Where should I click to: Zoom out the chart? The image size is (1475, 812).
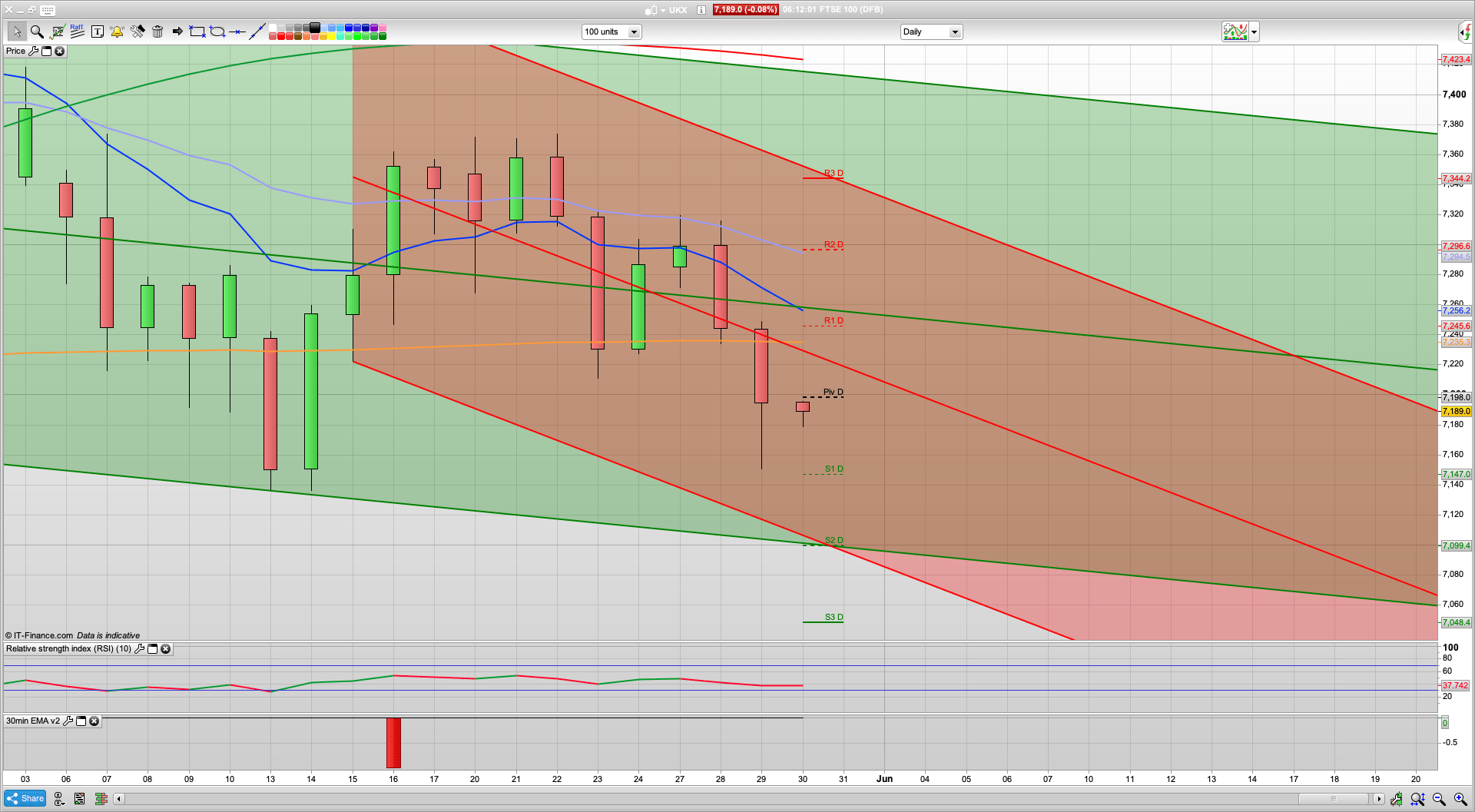click(1439, 799)
